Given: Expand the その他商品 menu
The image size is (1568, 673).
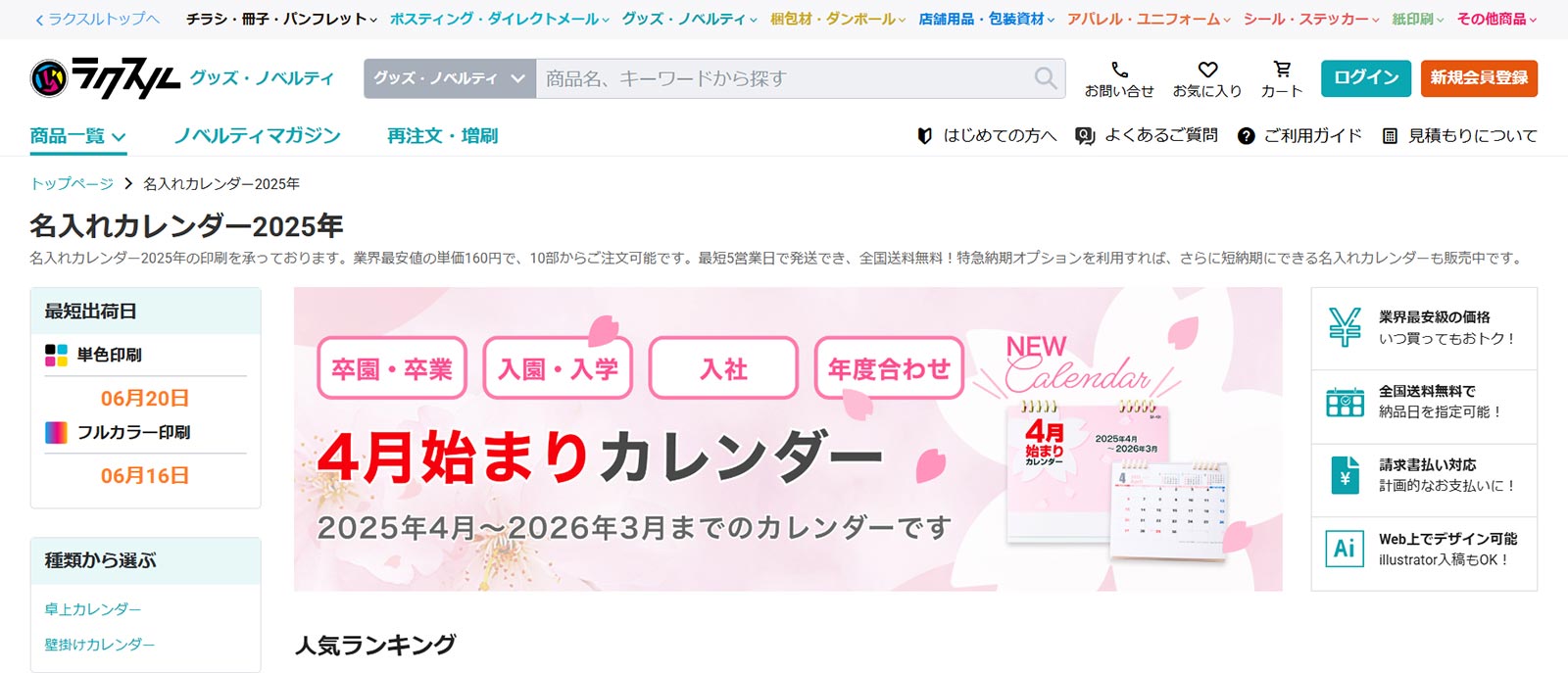Looking at the screenshot, I should tap(1496, 19).
